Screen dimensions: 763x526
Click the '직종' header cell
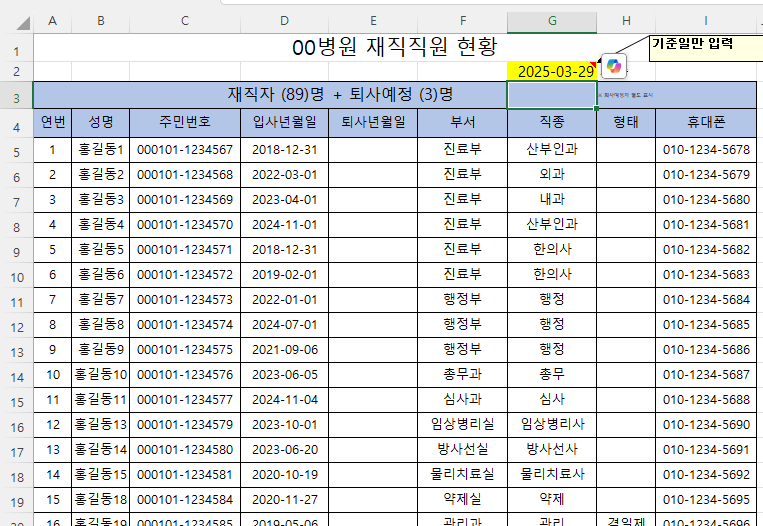[x=552, y=123]
